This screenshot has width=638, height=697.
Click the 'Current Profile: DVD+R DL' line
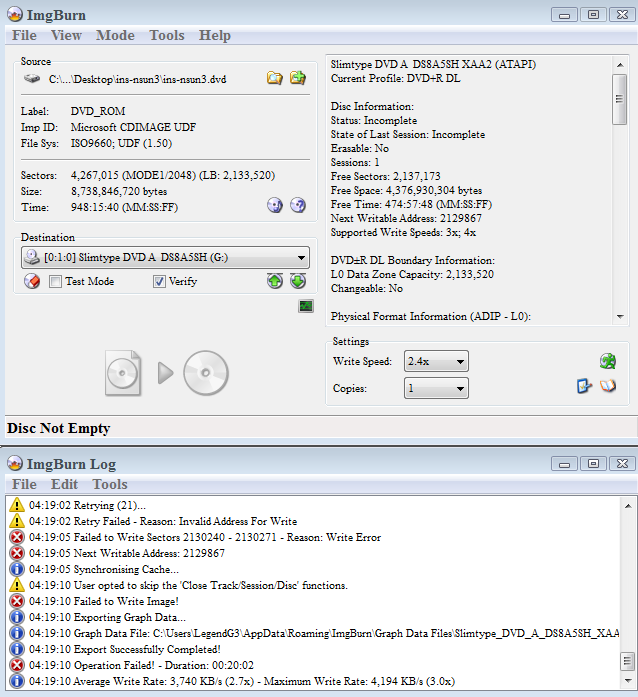[396, 78]
